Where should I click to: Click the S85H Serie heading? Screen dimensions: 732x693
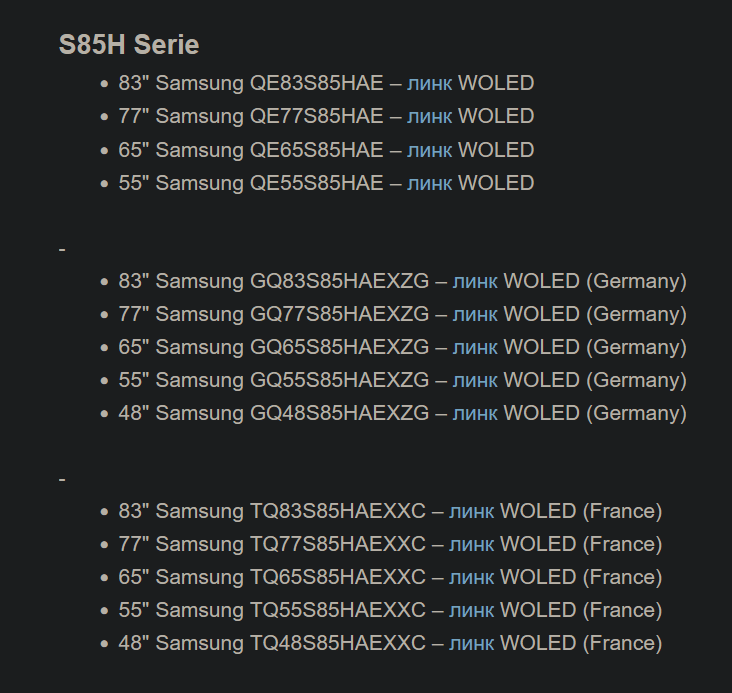click(129, 45)
